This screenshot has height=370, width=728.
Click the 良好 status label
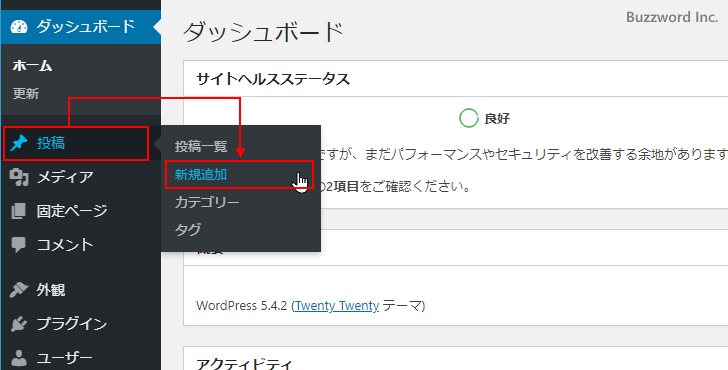tap(497, 118)
